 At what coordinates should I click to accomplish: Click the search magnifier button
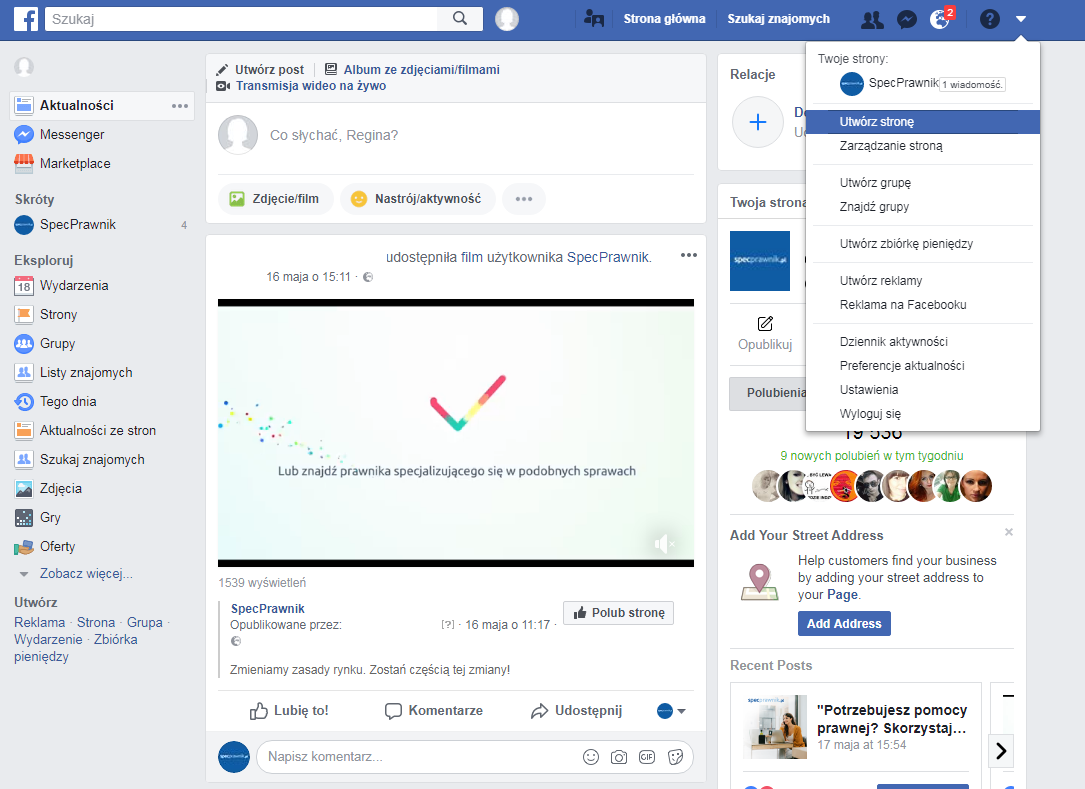[x=460, y=18]
